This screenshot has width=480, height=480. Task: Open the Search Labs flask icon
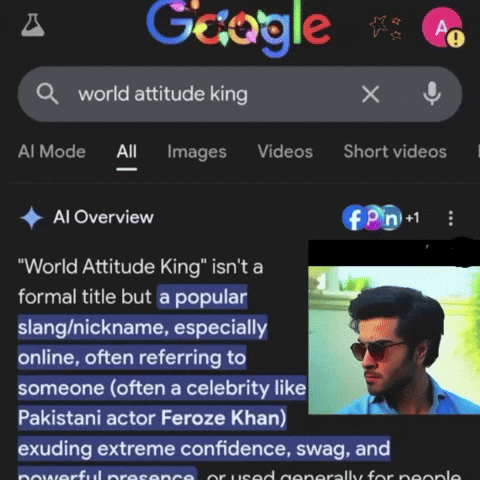coord(33,25)
